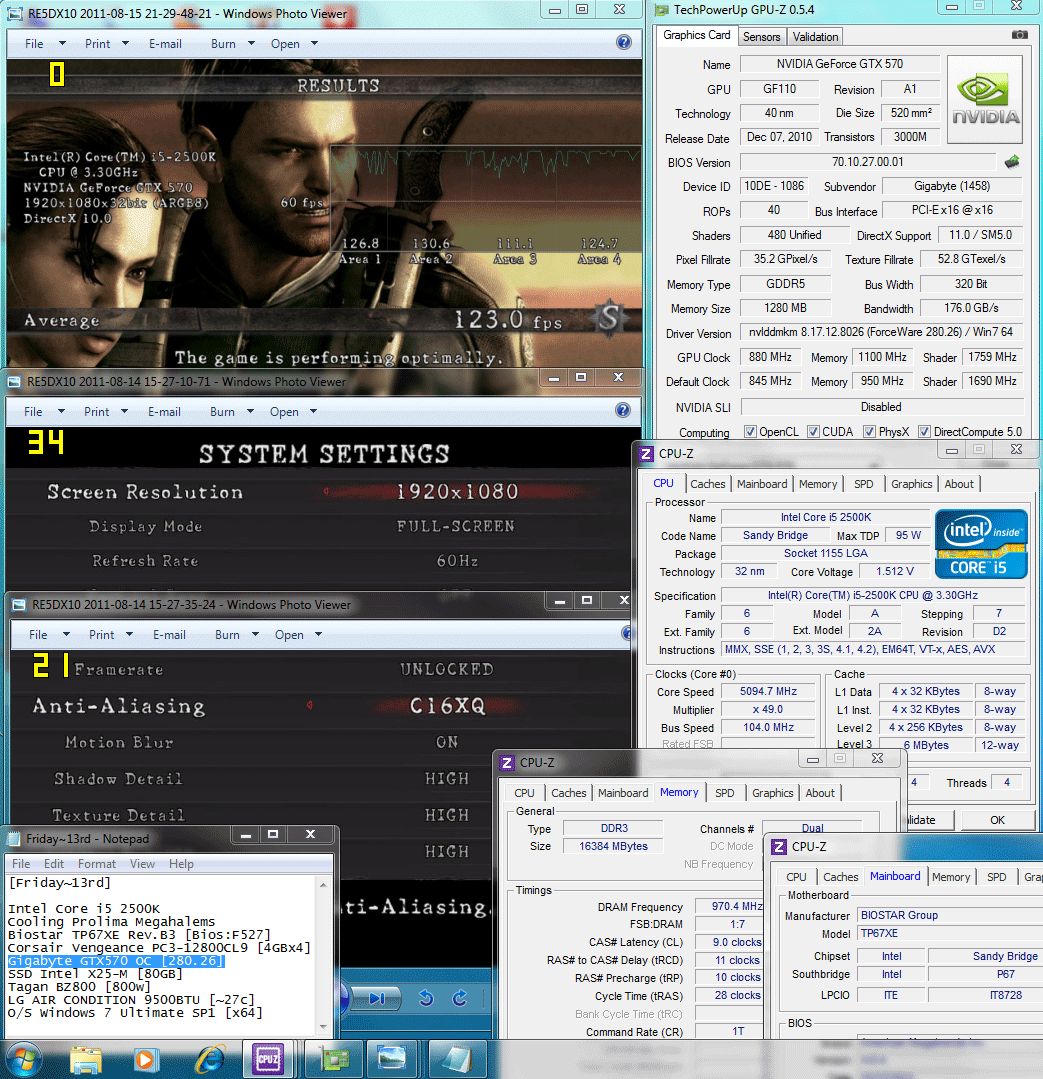Expand File dropdown in the 15-27-35-24 Photo Viewer
The height and width of the screenshot is (1079, 1043).
coord(66,634)
